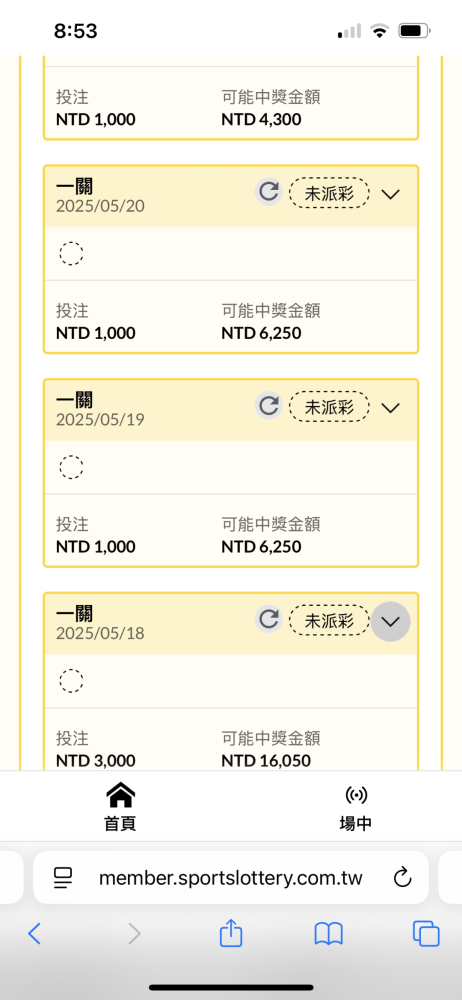Viewport: 462px width, 1000px height.
Task: Show all open Safari tabs
Action: [x=426, y=934]
